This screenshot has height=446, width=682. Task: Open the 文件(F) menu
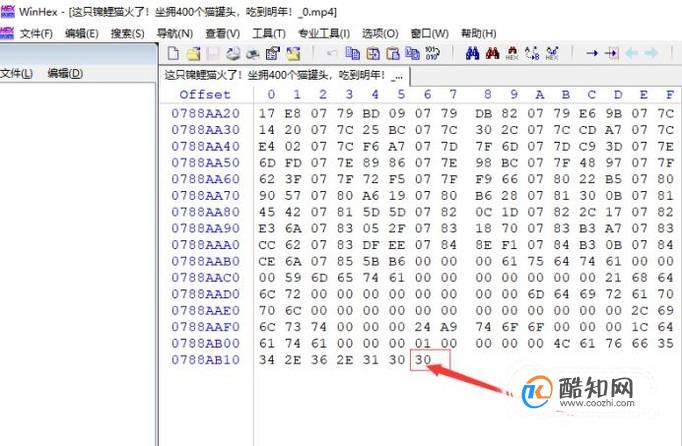(36, 34)
